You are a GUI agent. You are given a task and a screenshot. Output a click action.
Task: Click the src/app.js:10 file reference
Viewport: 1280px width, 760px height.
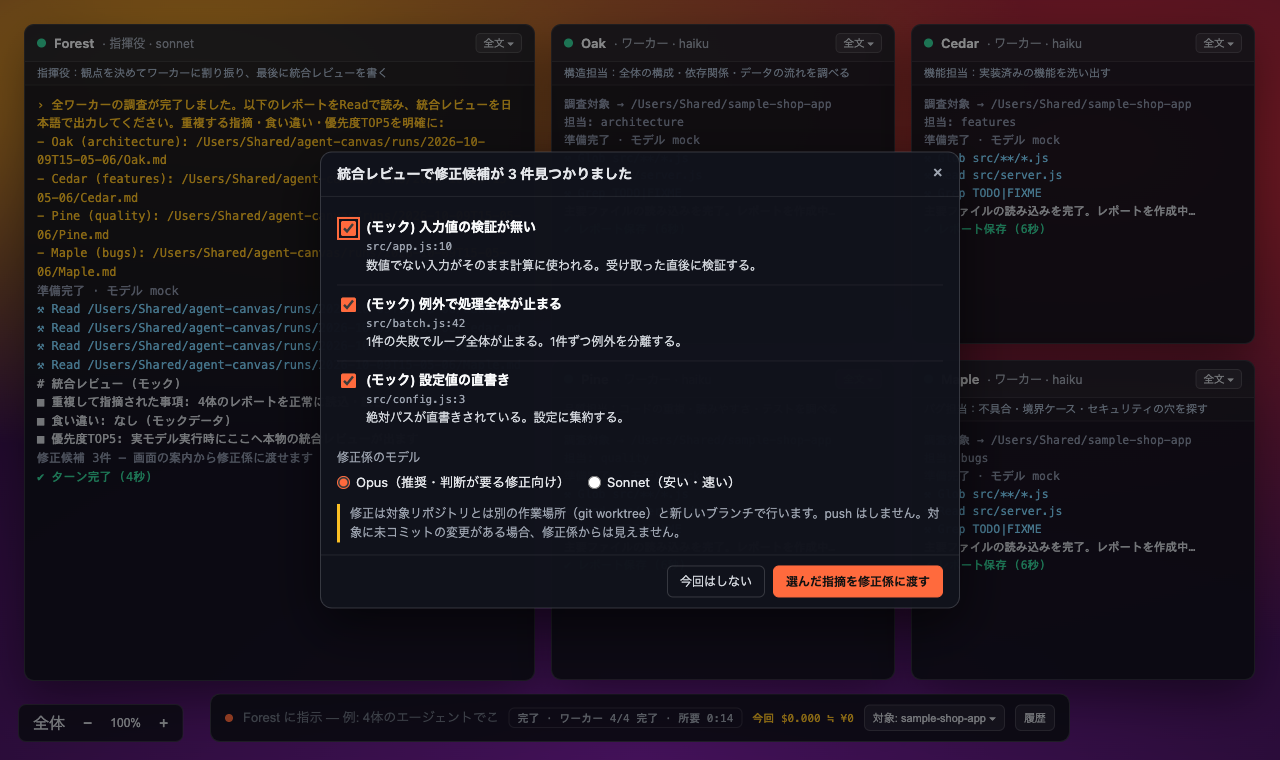[409, 246]
